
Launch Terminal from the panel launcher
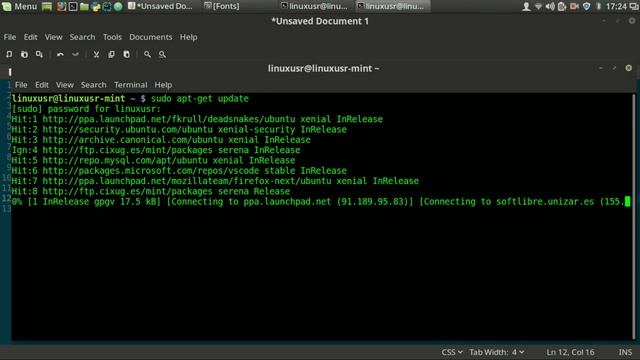[73, 6]
